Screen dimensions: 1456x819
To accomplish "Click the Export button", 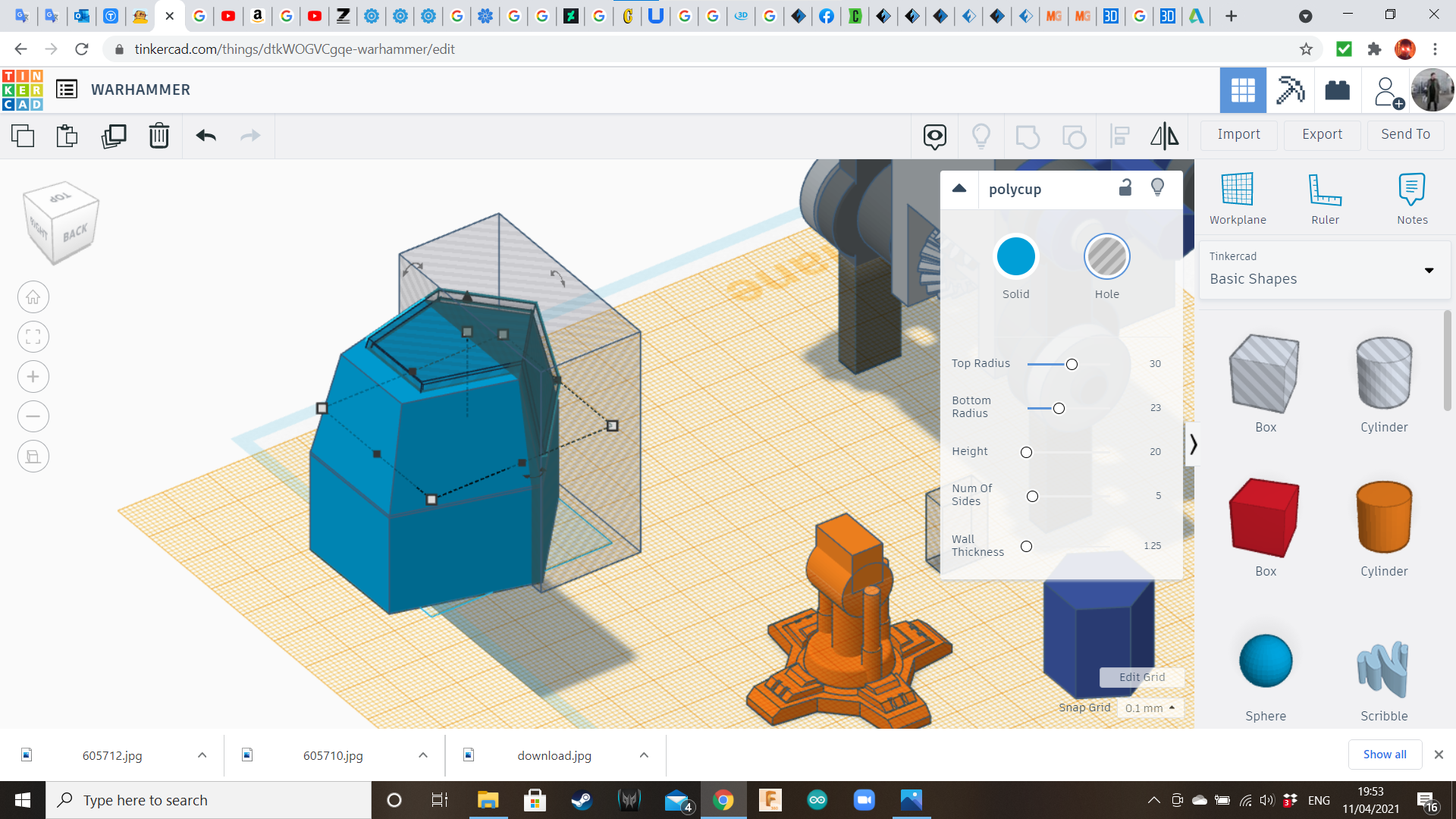I will (x=1322, y=134).
